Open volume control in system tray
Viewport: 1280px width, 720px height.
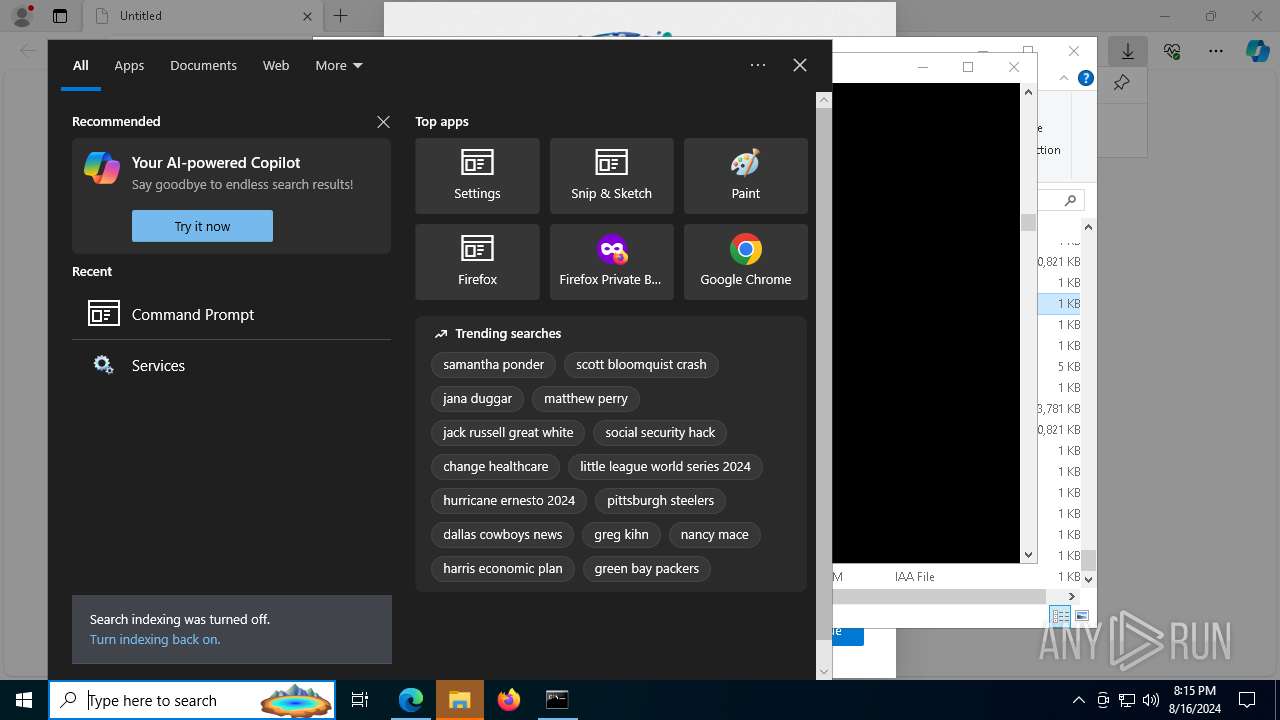1151,700
